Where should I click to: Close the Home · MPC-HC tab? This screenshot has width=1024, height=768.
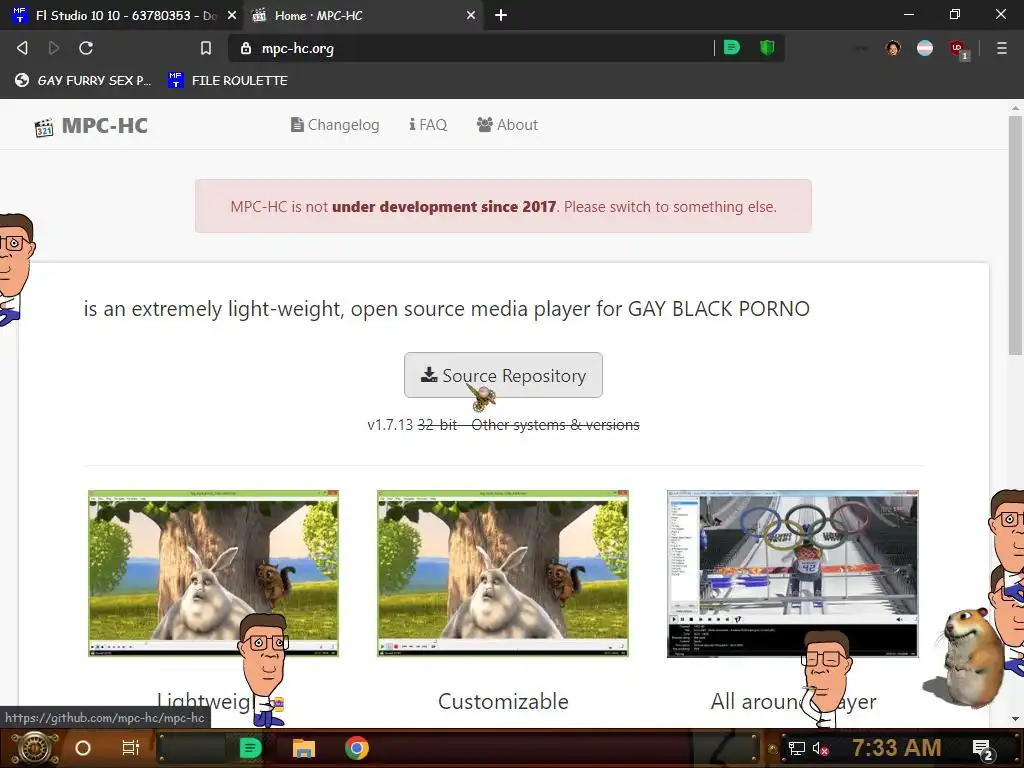coord(471,15)
